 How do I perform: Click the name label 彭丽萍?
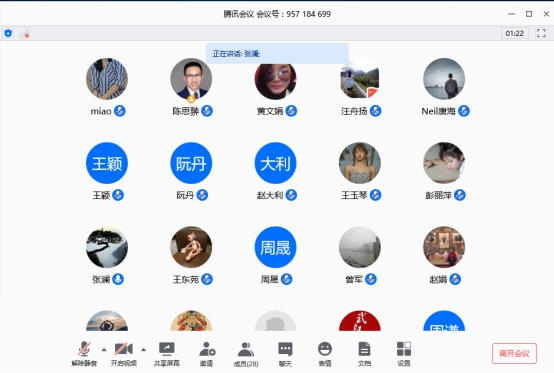click(x=438, y=195)
